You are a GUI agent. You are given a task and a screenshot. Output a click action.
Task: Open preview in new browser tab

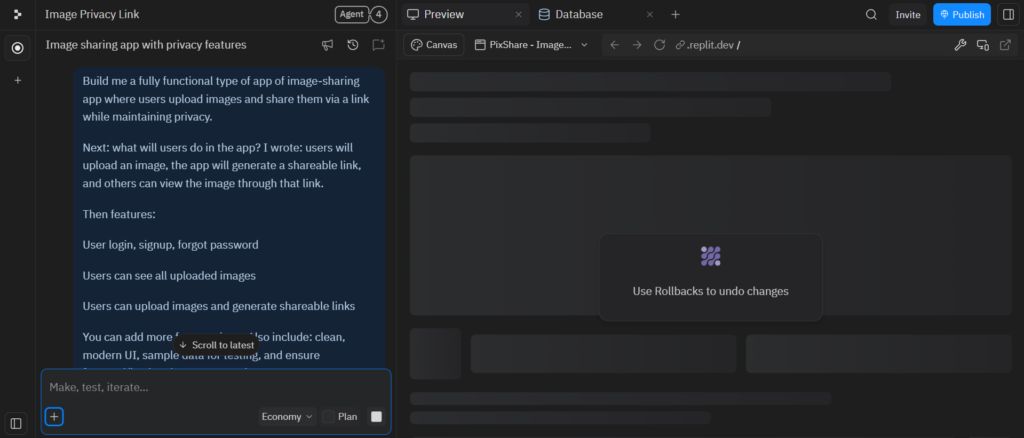(1005, 45)
